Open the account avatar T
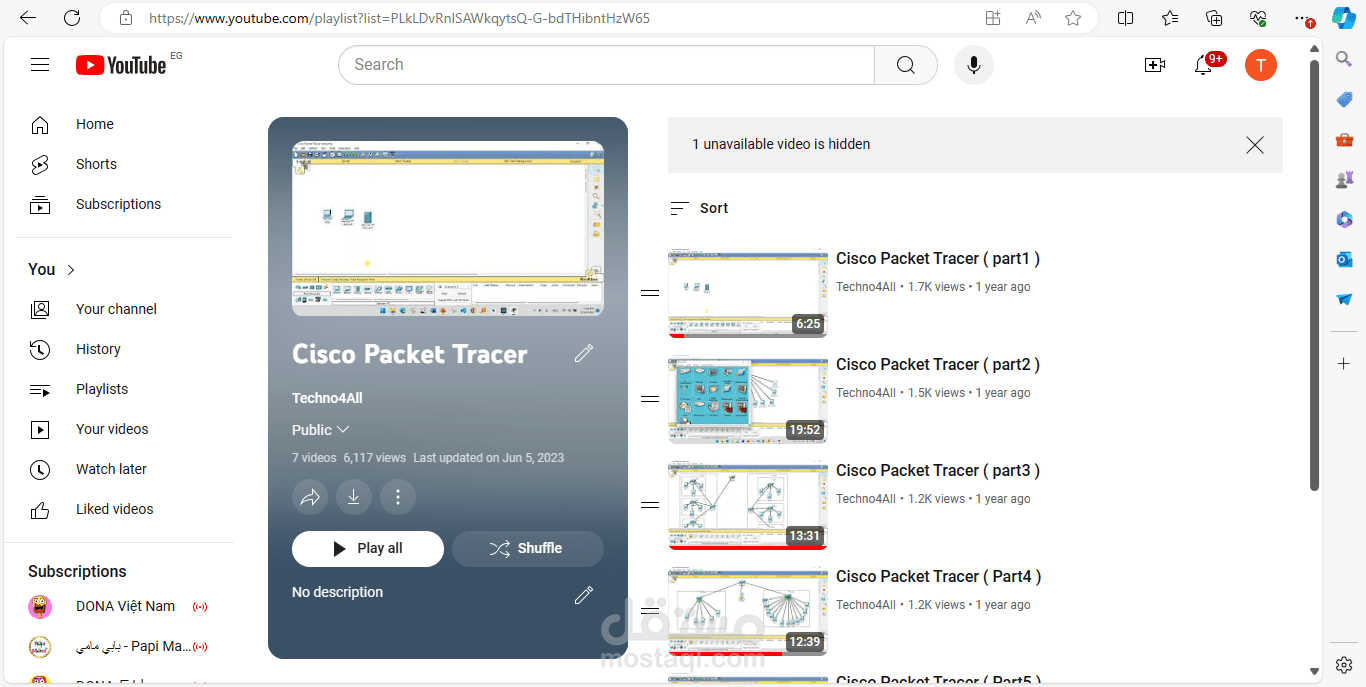This screenshot has height=687, width=1366. point(1261,65)
